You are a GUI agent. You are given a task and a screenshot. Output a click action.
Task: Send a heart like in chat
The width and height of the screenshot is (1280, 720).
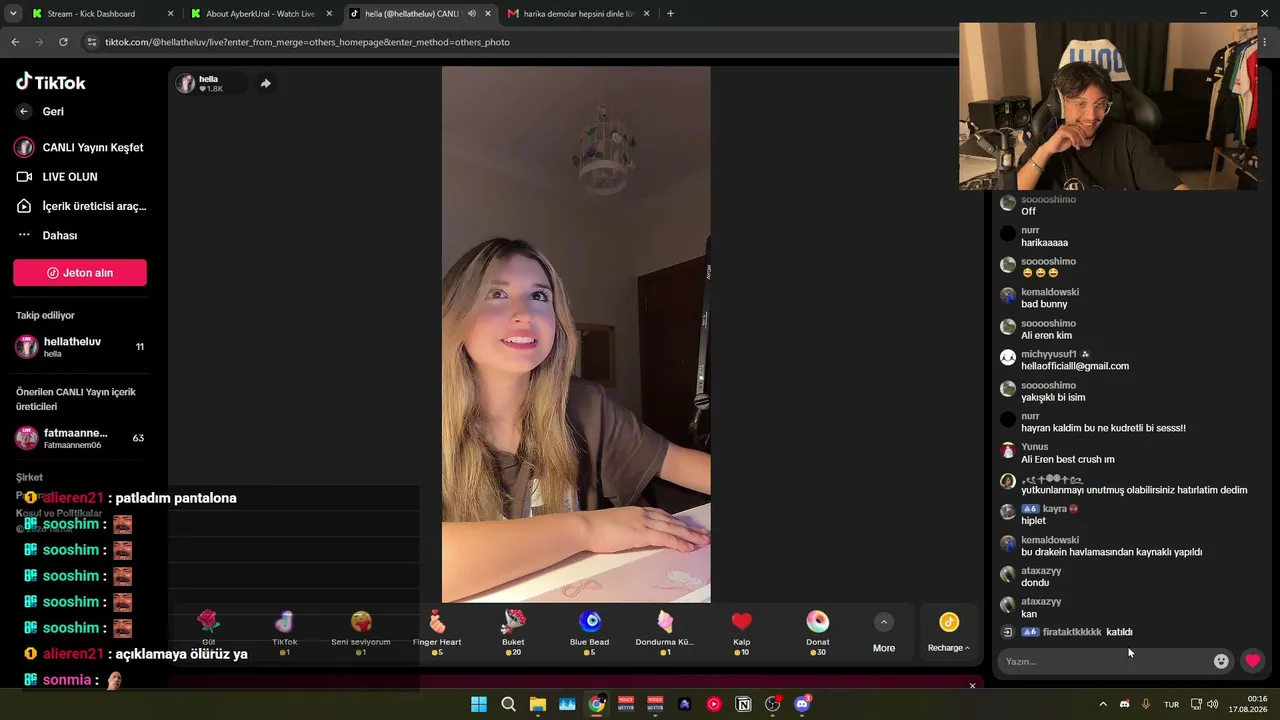point(1252,661)
